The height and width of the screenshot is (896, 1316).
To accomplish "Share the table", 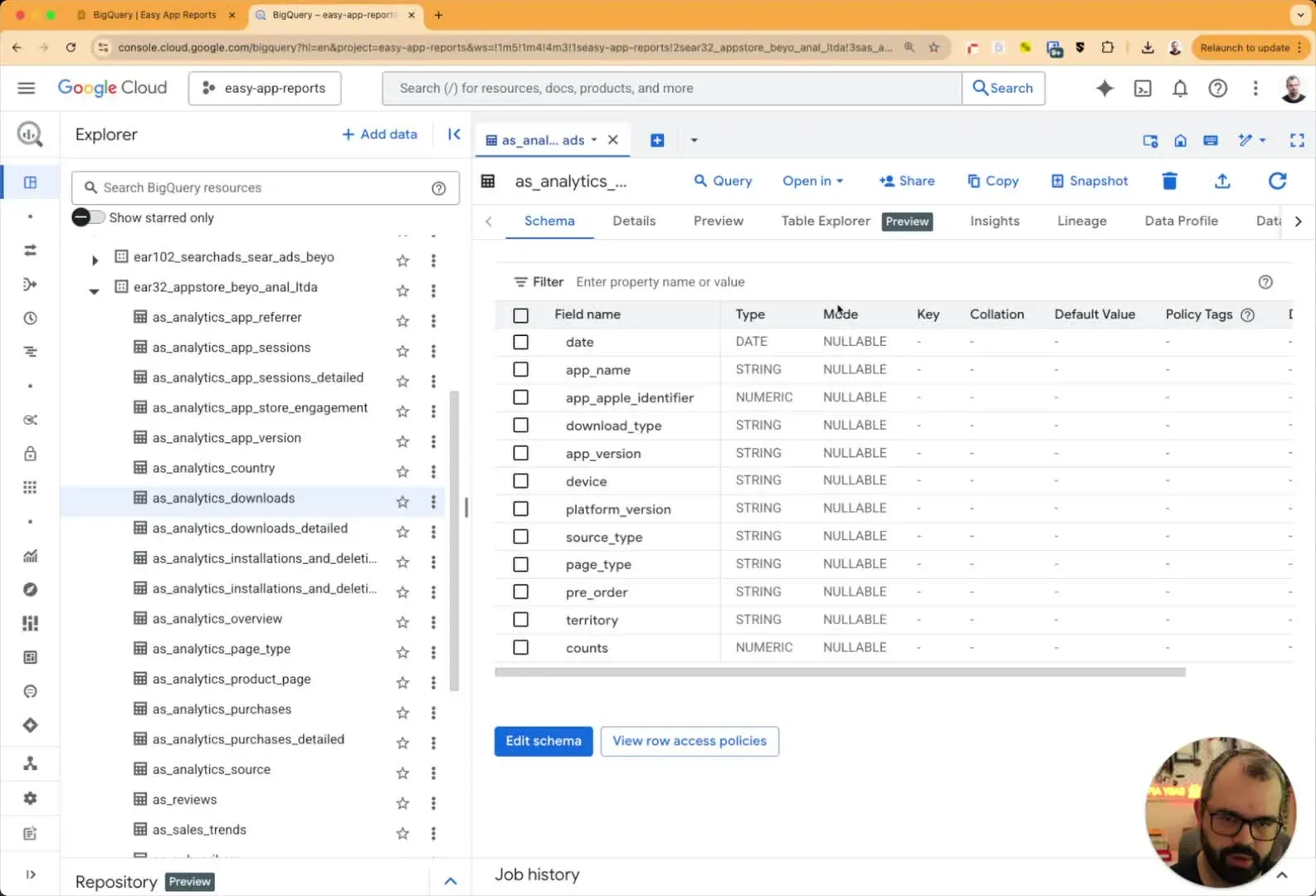I will [907, 181].
